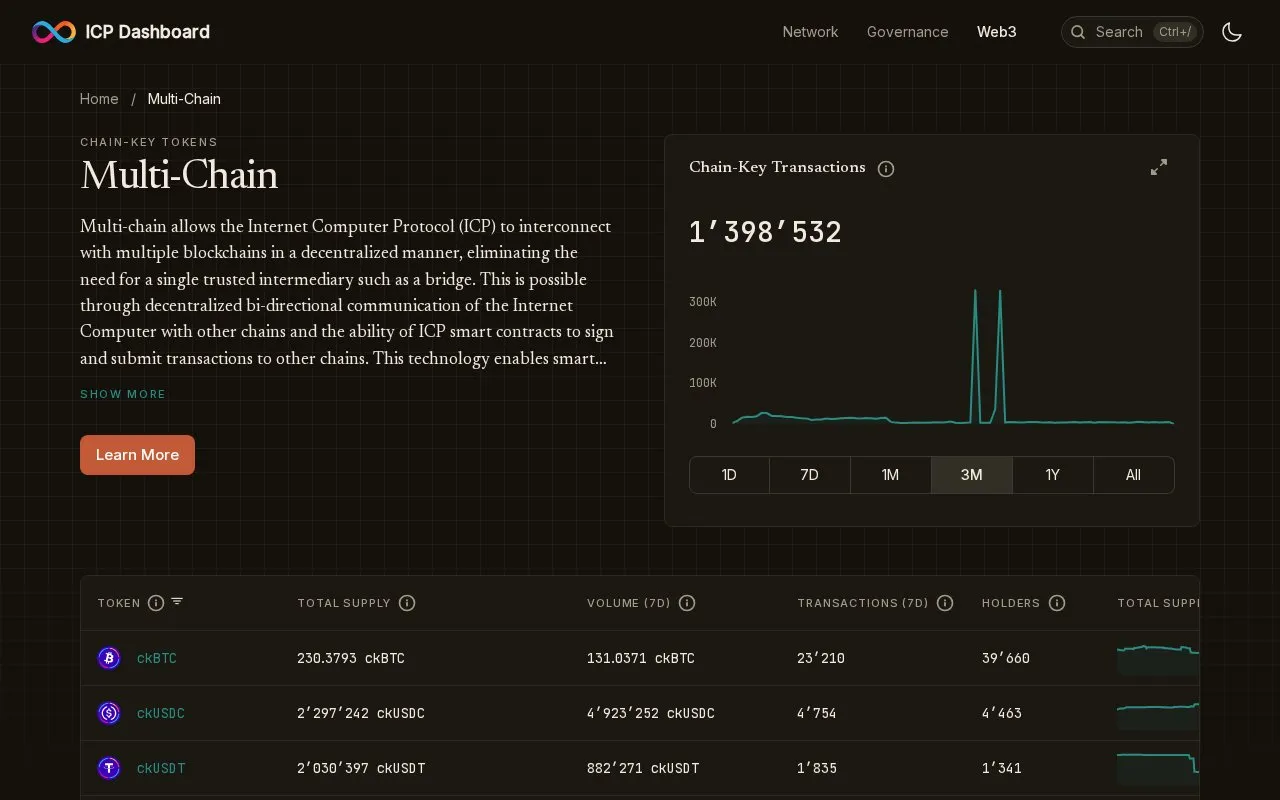Open the Total Supply info icon
This screenshot has height=800, width=1280.
pos(407,603)
